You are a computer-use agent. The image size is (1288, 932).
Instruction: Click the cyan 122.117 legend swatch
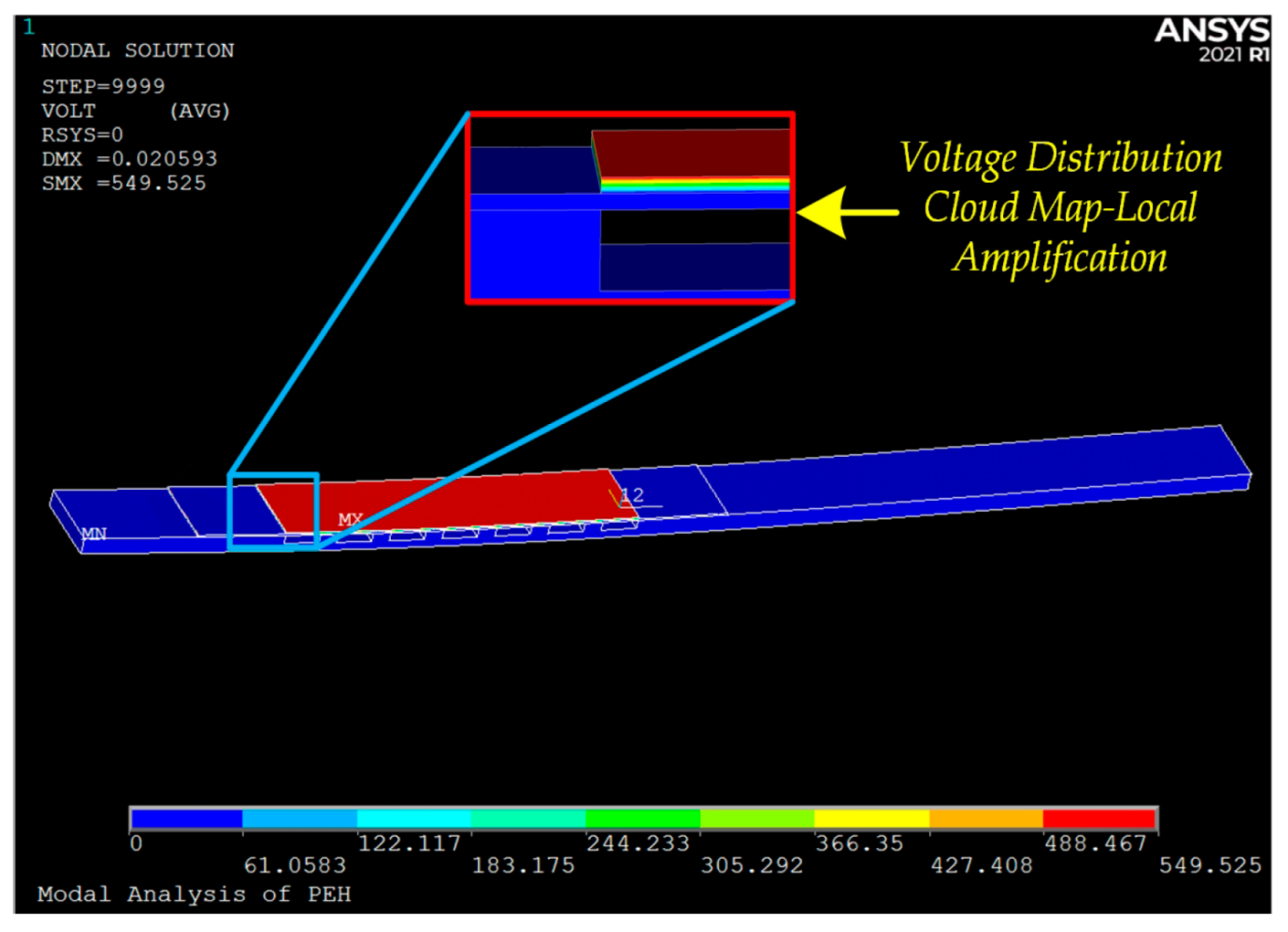[x=414, y=819]
